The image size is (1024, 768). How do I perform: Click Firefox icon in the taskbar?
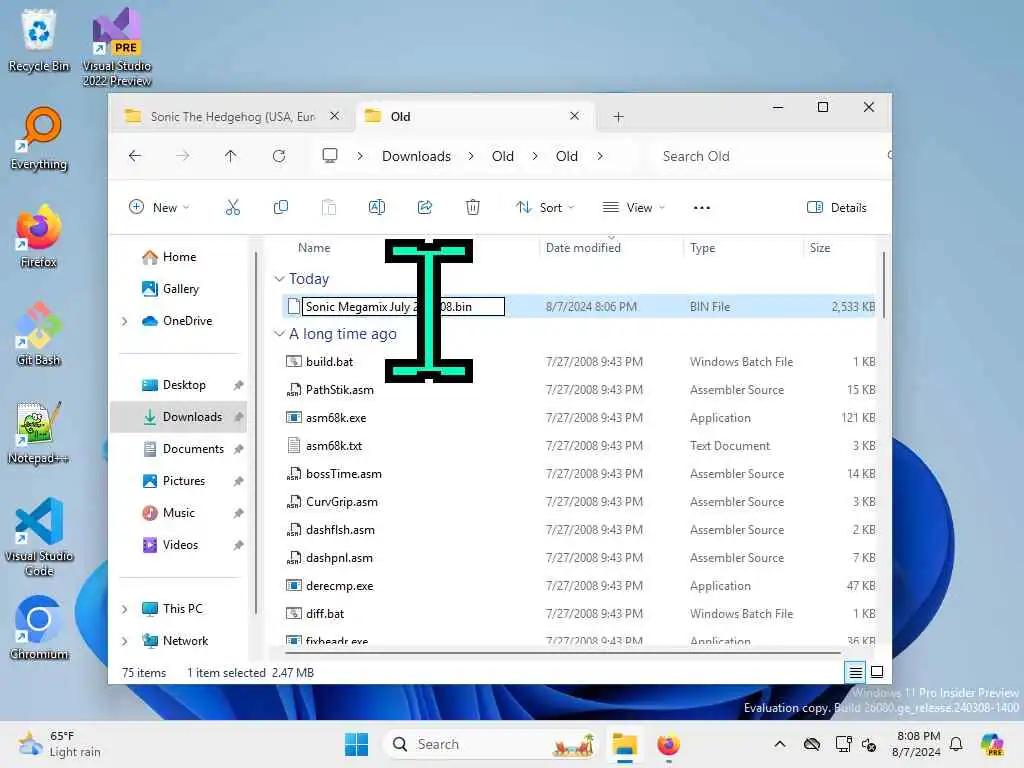[668, 744]
